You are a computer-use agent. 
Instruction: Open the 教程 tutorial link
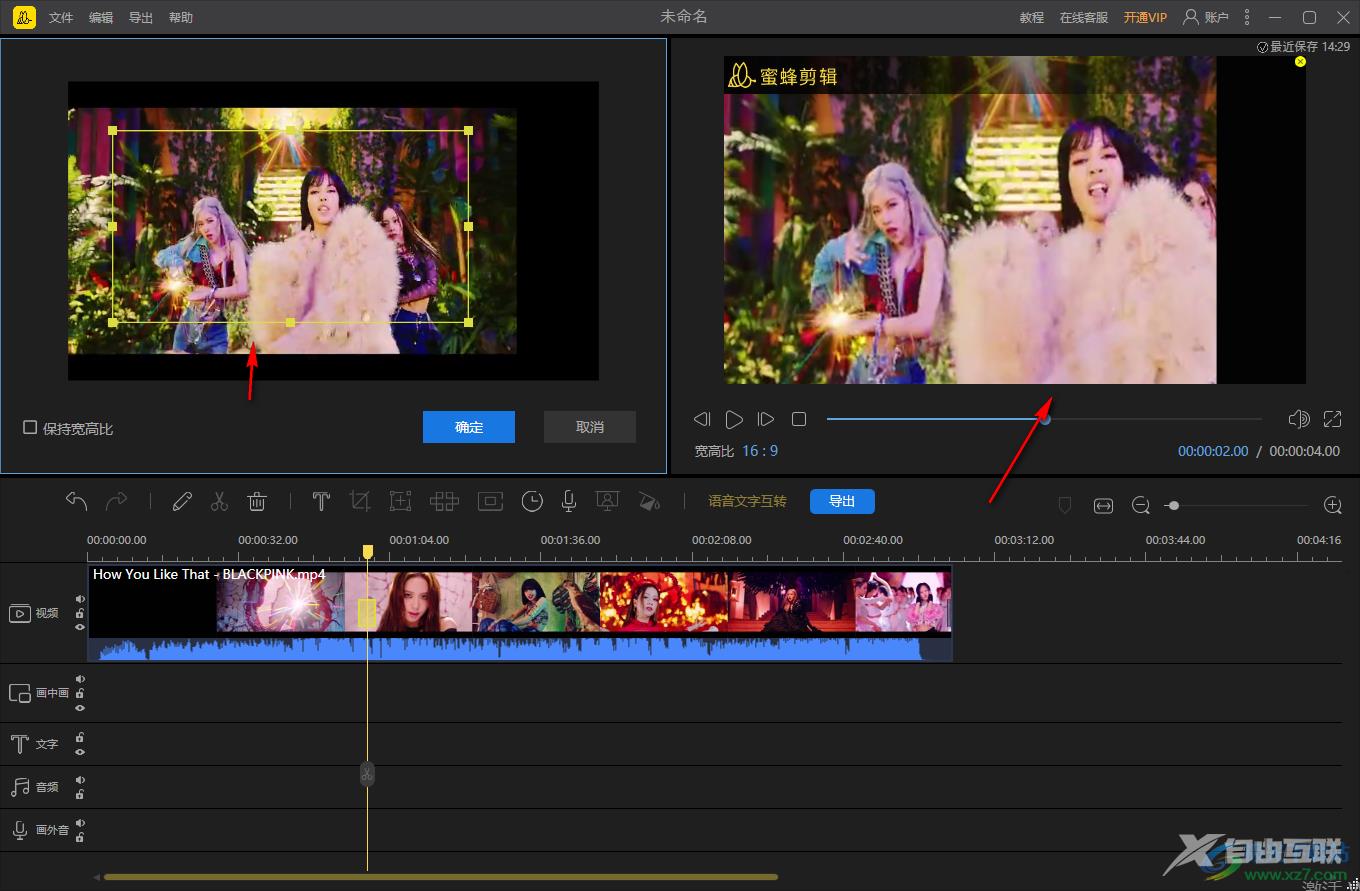coord(1032,18)
